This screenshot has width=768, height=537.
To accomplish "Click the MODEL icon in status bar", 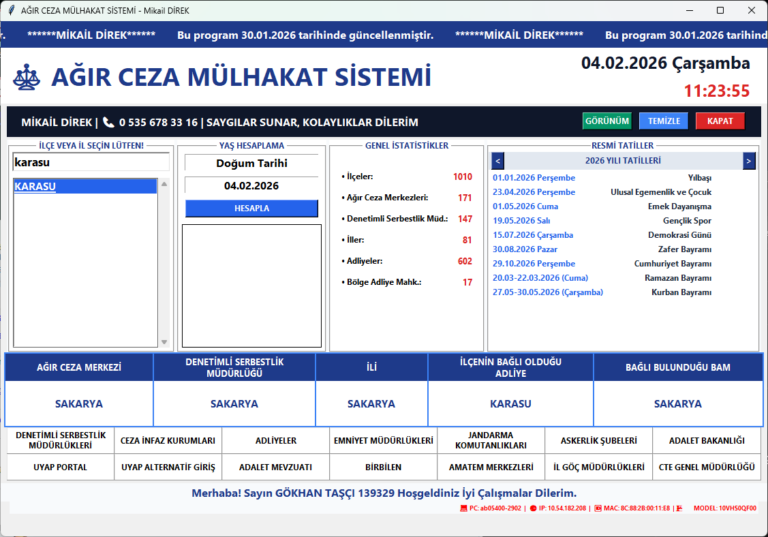I will [679, 509].
